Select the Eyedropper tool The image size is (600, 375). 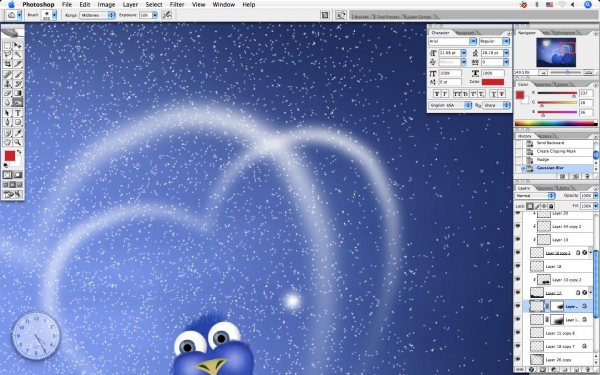pos(18,133)
